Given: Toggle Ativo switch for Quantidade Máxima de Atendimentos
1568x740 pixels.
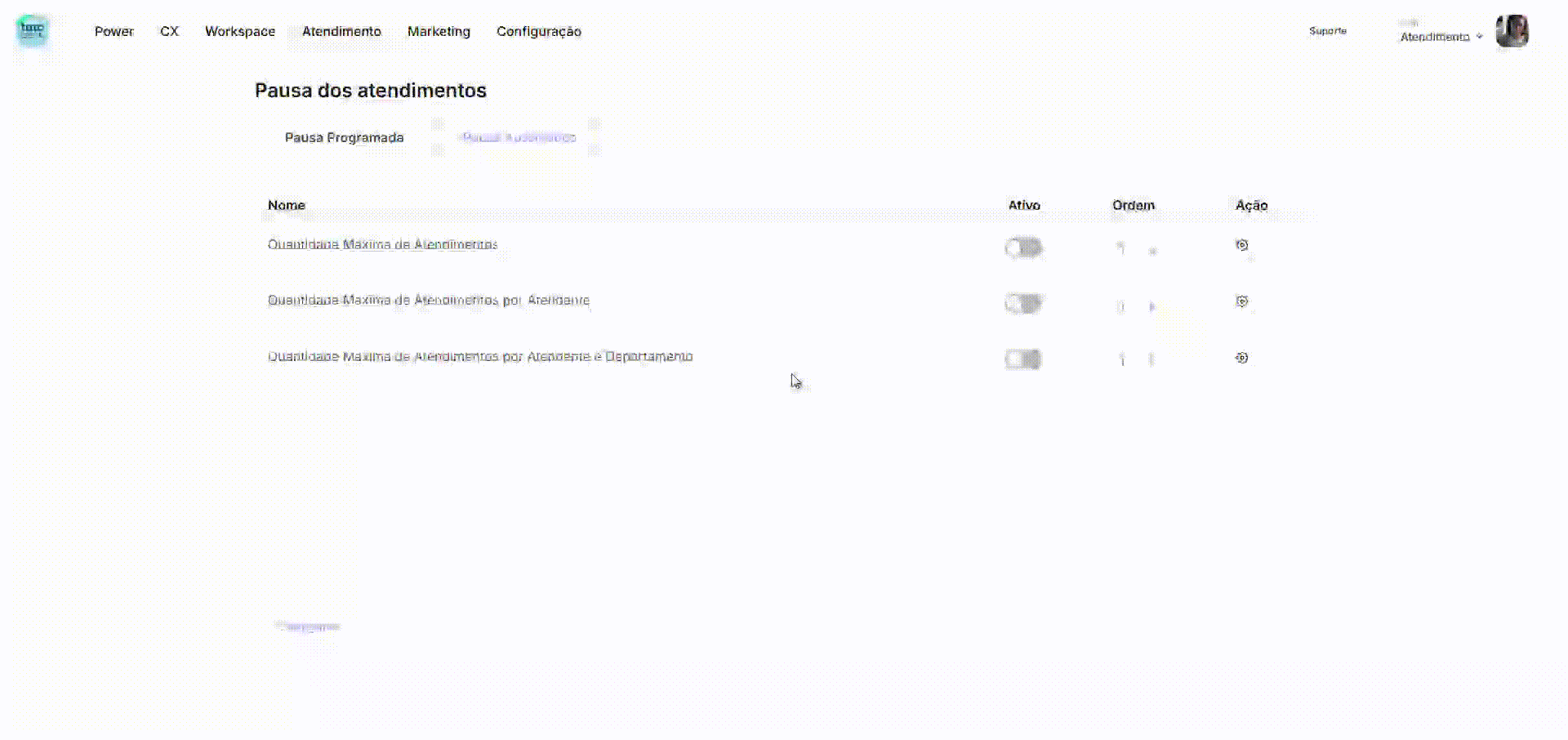Looking at the screenshot, I should point(1023,247).
